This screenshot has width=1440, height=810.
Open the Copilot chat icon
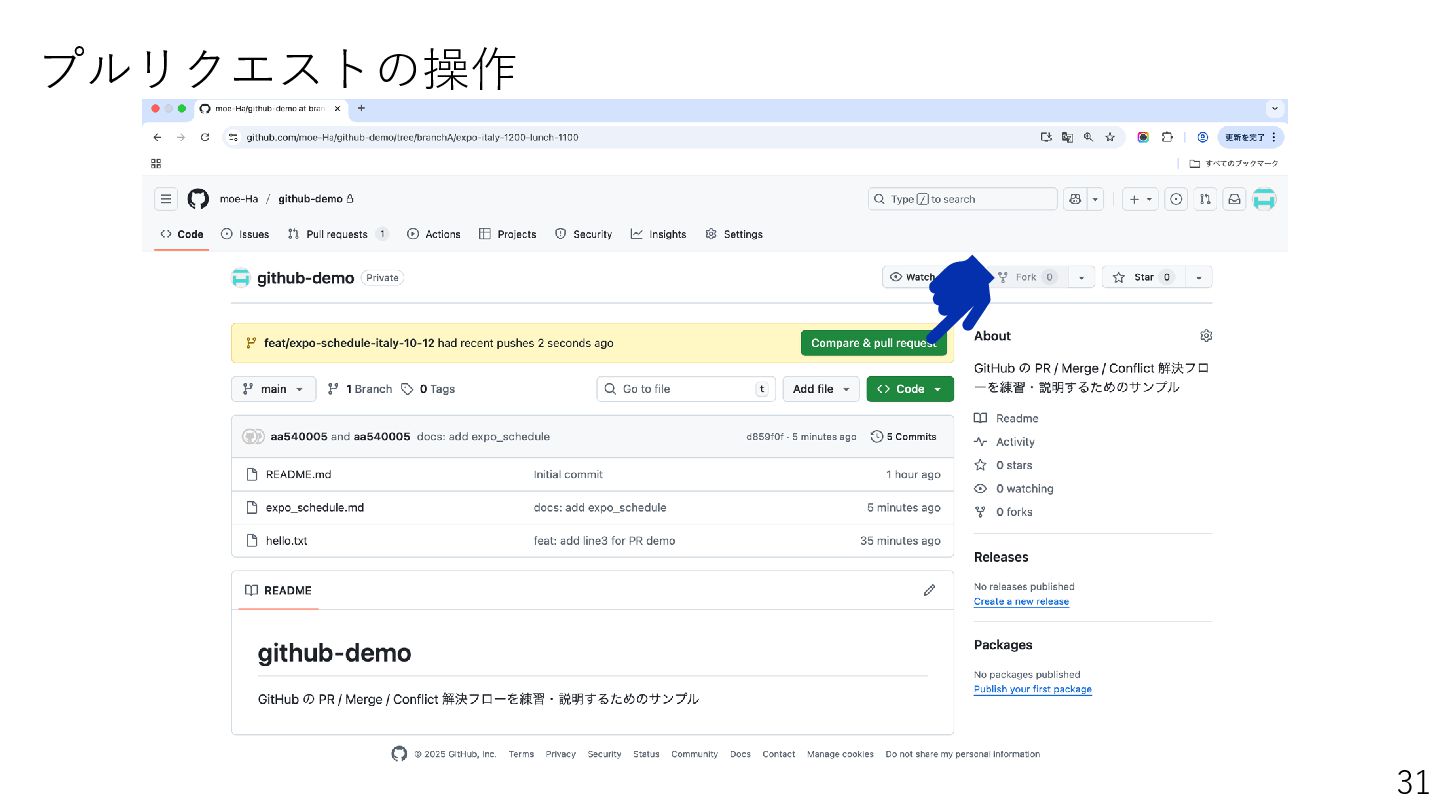coord(1075,199)
